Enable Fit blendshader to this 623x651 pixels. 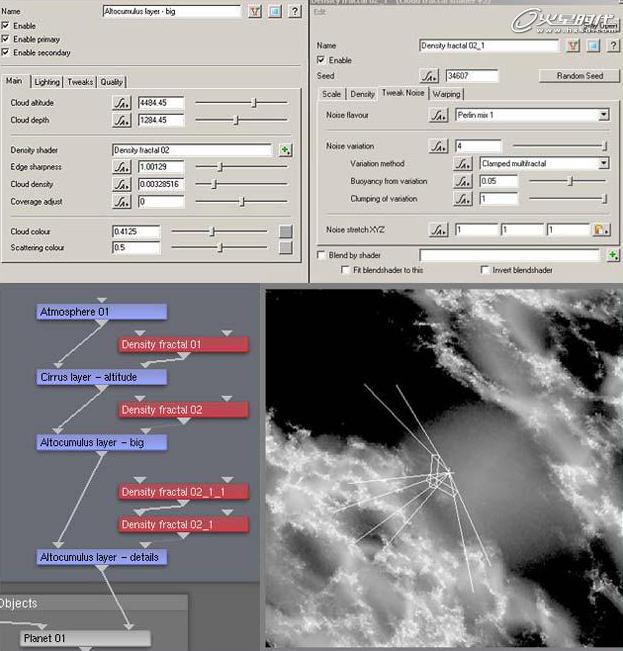(345, 270)
